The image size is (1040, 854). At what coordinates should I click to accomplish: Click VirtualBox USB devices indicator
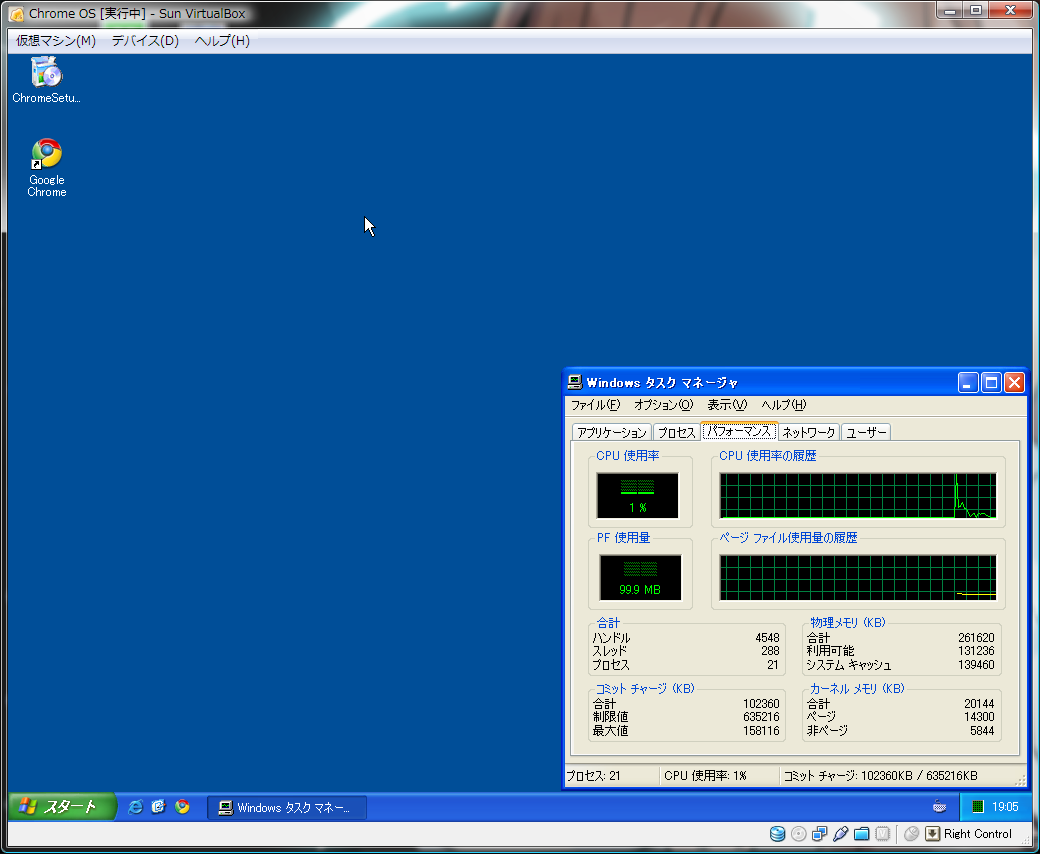click(x=840, y=833)
